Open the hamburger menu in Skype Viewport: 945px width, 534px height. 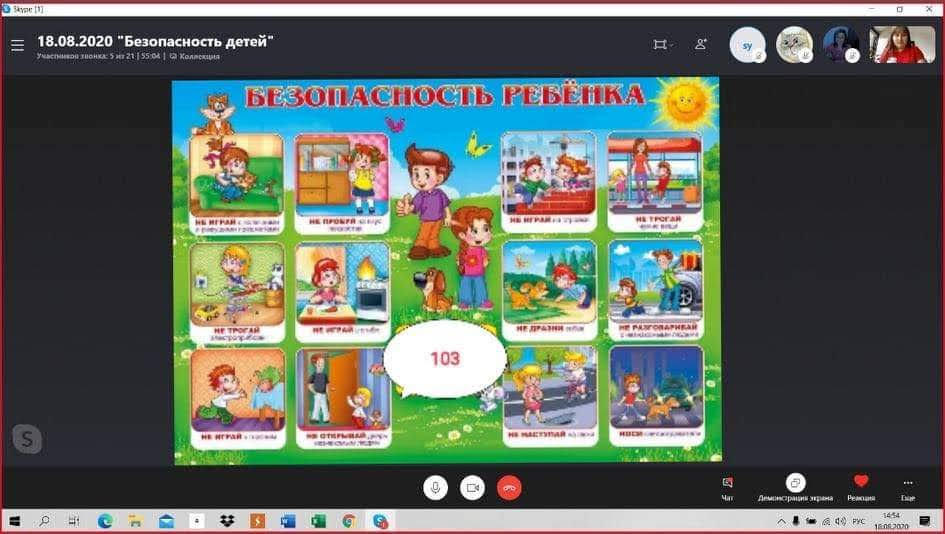(x=17, y=45)
